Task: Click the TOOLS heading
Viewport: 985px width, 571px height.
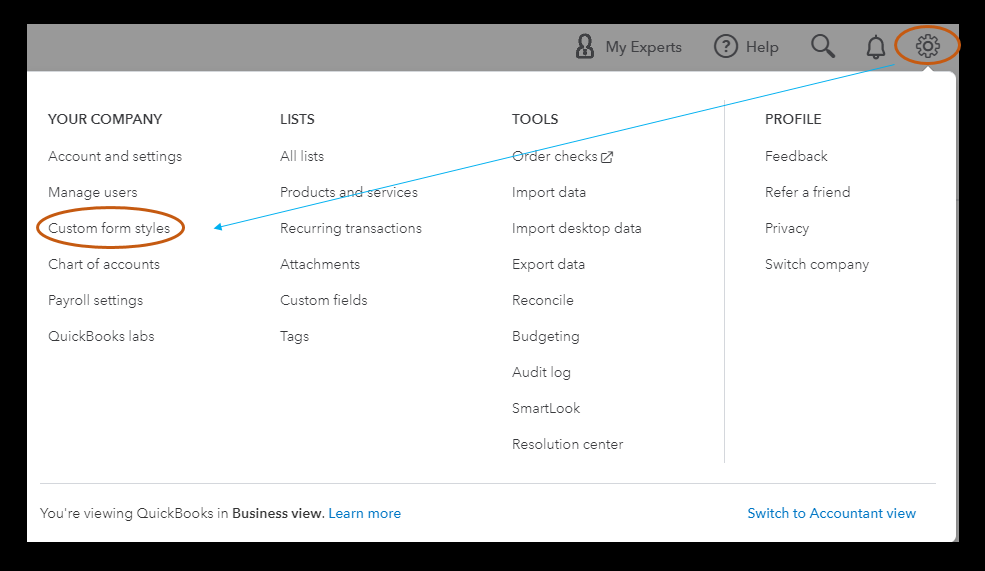Action: click(535, 119)
